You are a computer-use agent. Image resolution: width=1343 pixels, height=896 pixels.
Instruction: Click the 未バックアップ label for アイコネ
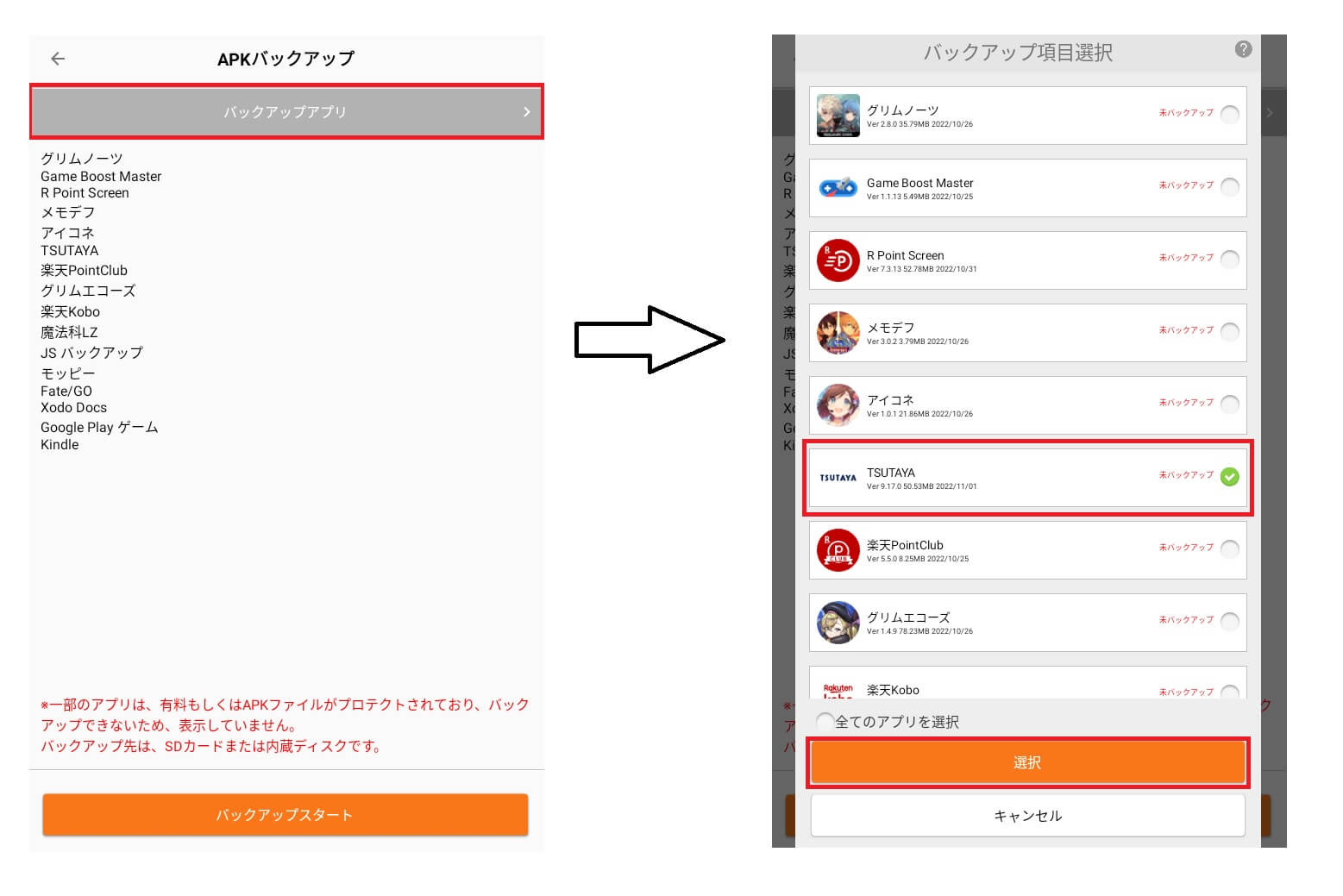pyautogui.click(x=1186, y=403)
